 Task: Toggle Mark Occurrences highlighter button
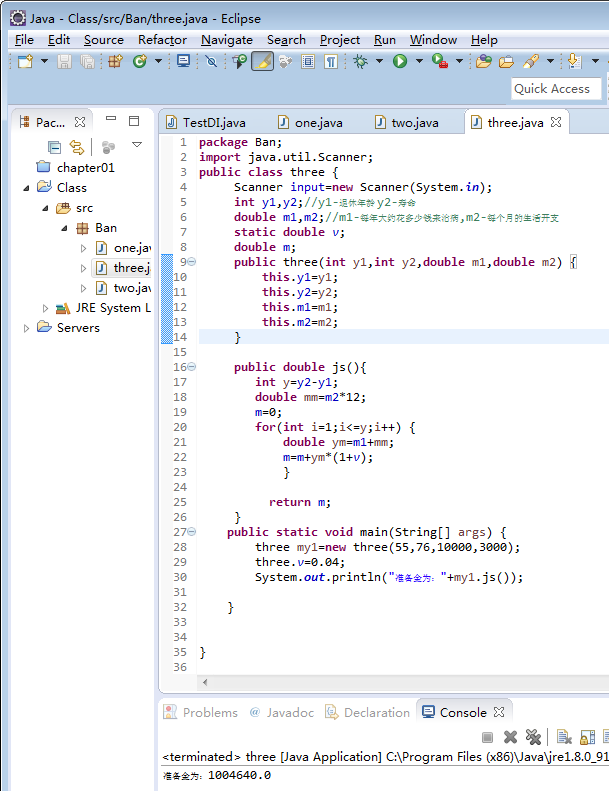[263, 62]
